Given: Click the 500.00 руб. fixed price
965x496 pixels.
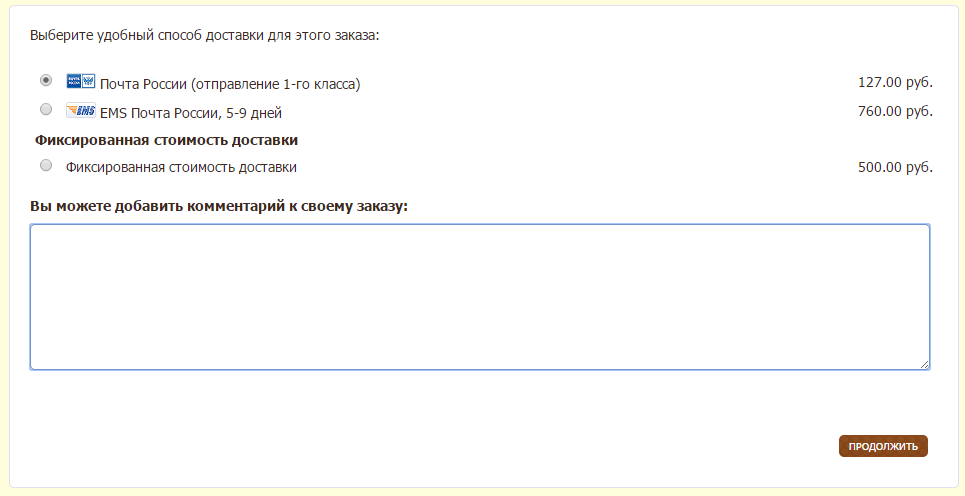Looking at the screenshot, I should point(895,167).
